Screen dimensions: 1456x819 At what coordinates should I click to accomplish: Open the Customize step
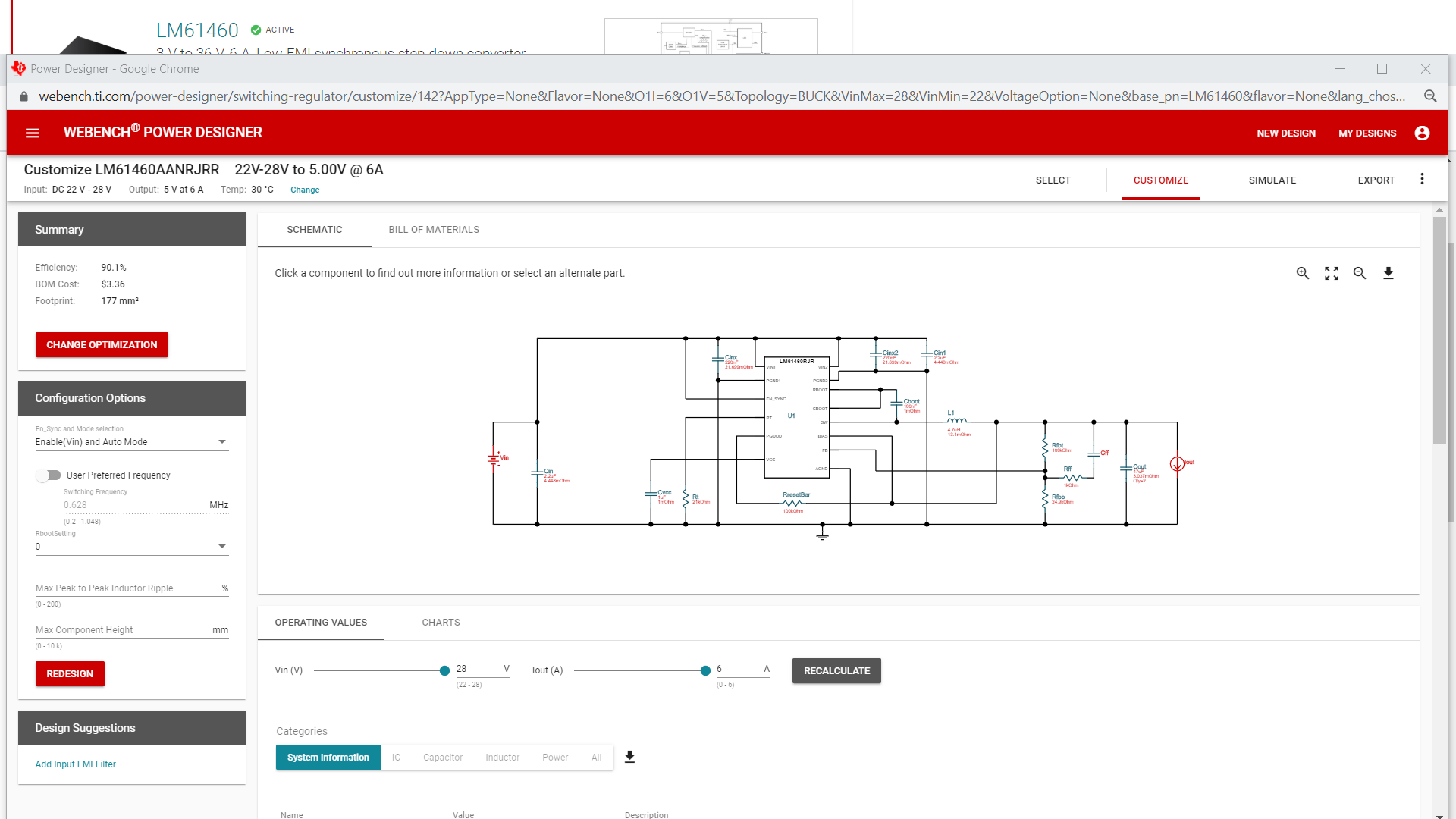(1161, 180)
